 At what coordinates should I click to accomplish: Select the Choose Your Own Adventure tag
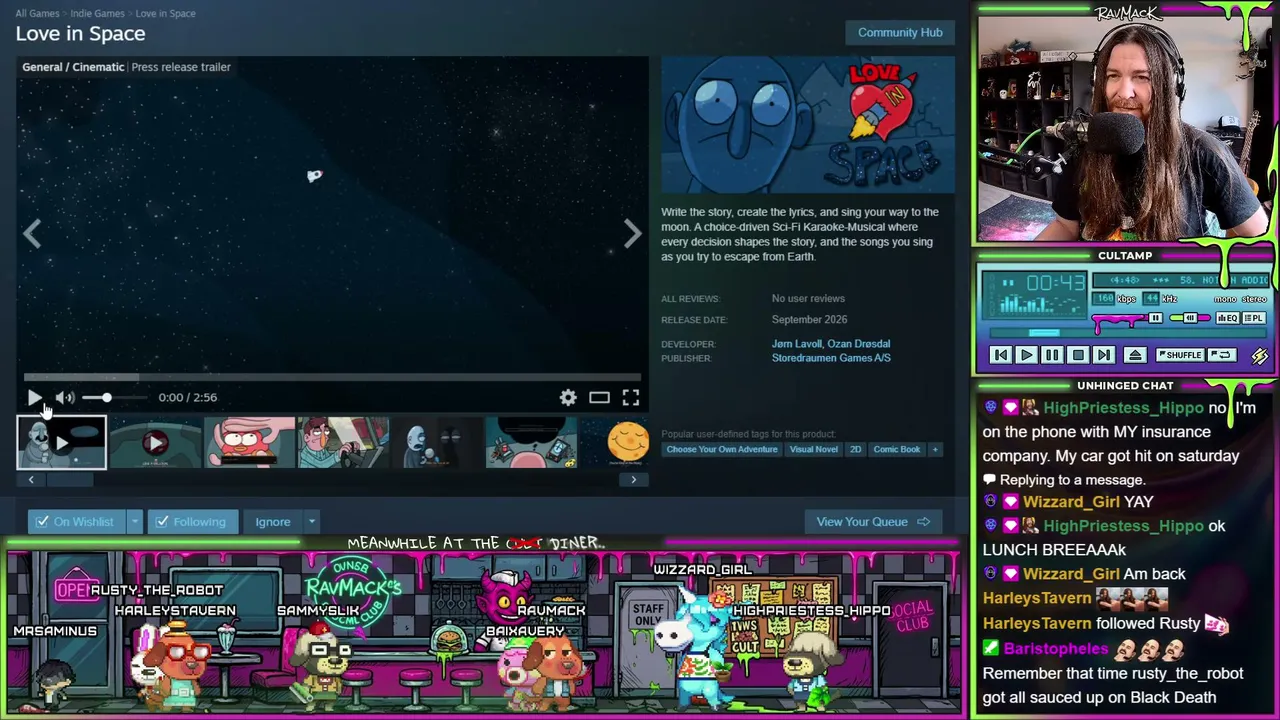coord(722,449)
